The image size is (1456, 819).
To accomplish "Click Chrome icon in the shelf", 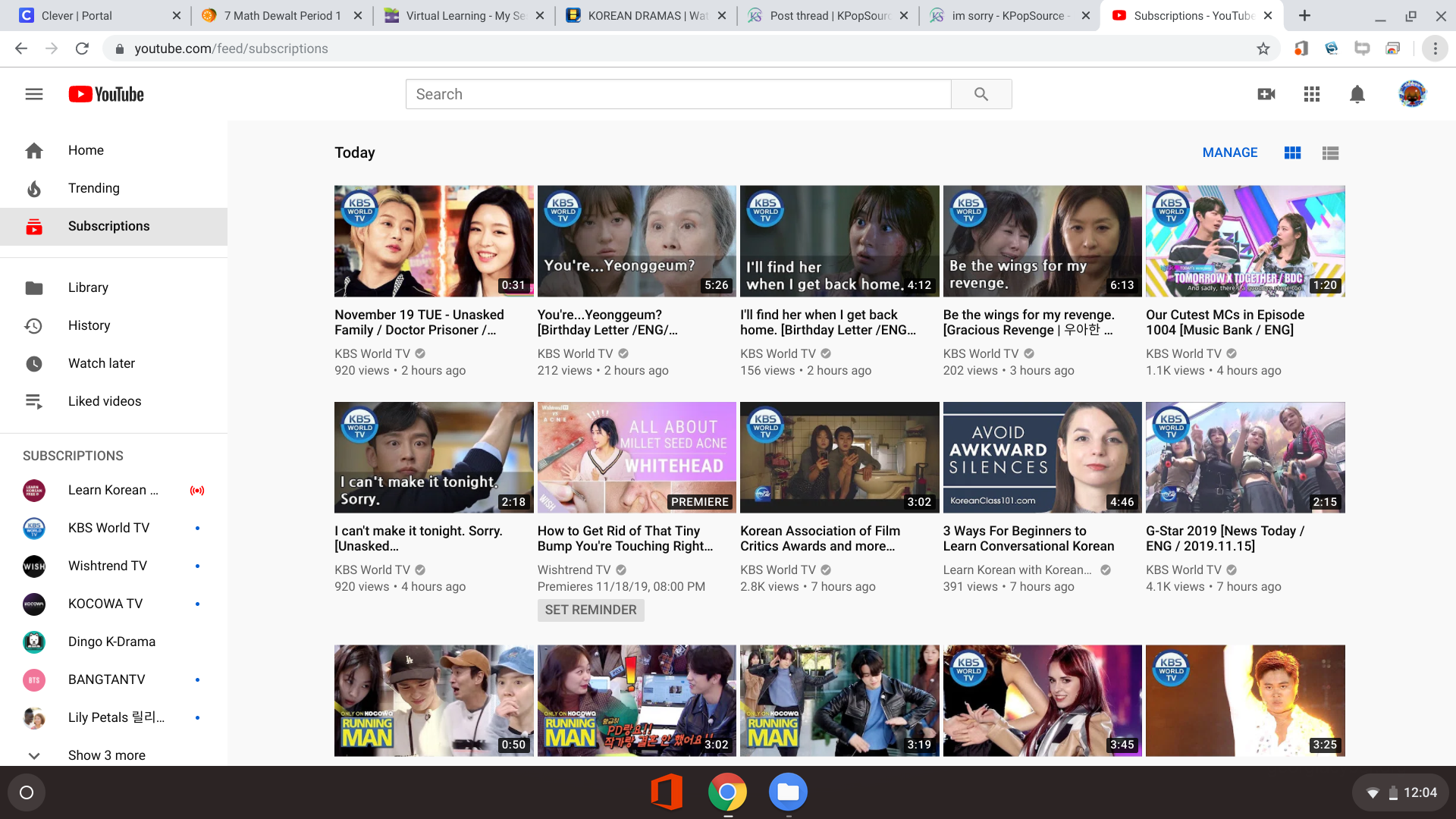I will click(727, 792).
